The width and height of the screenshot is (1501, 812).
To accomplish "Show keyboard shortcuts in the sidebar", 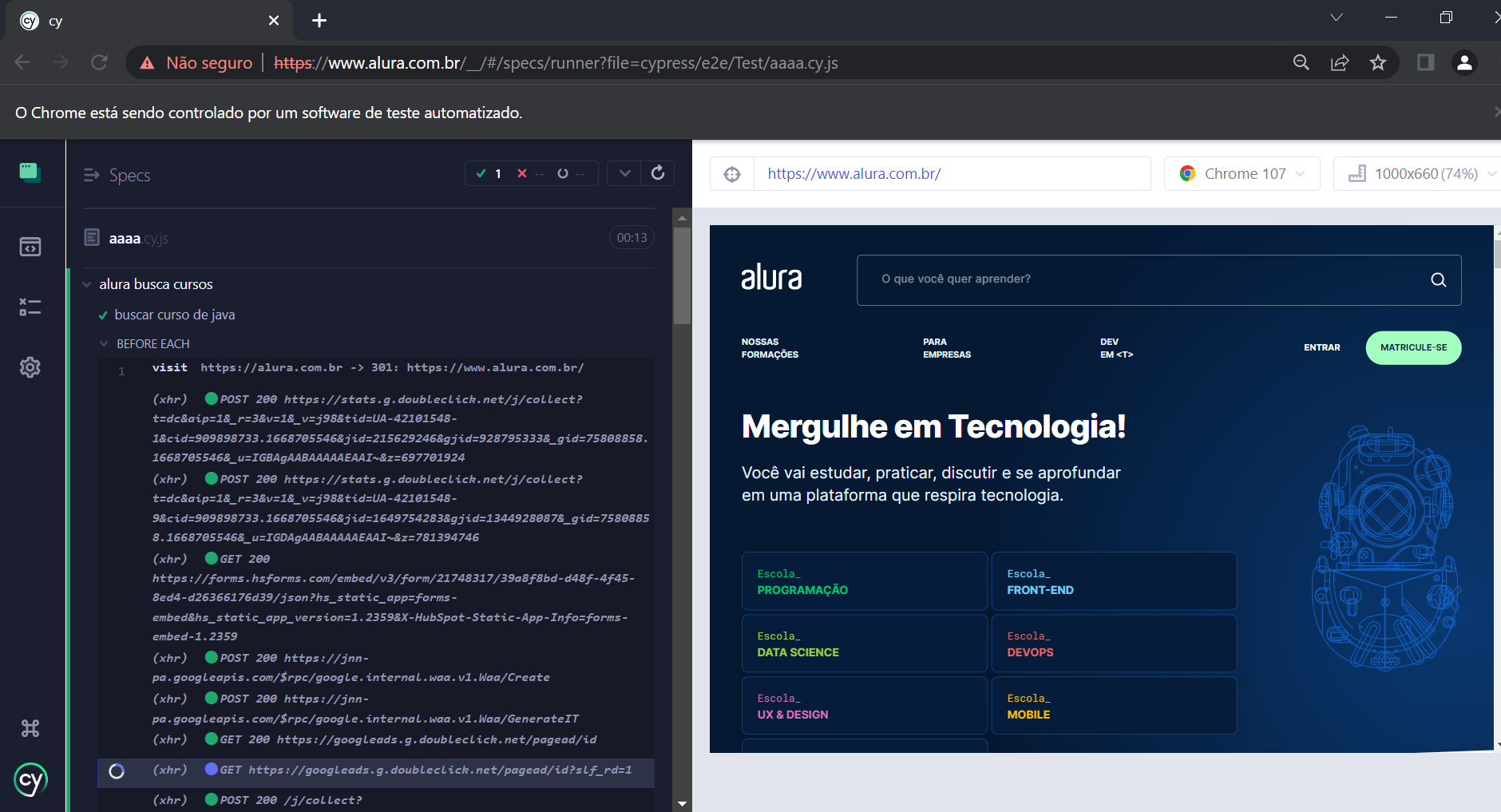I will [30, 728].
